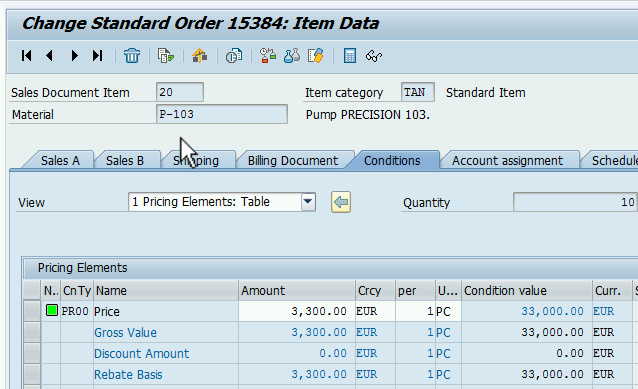Select the Conditions tab
This screenshot has width=638, height=389.
pyautogui.click(x=392, y=160)
